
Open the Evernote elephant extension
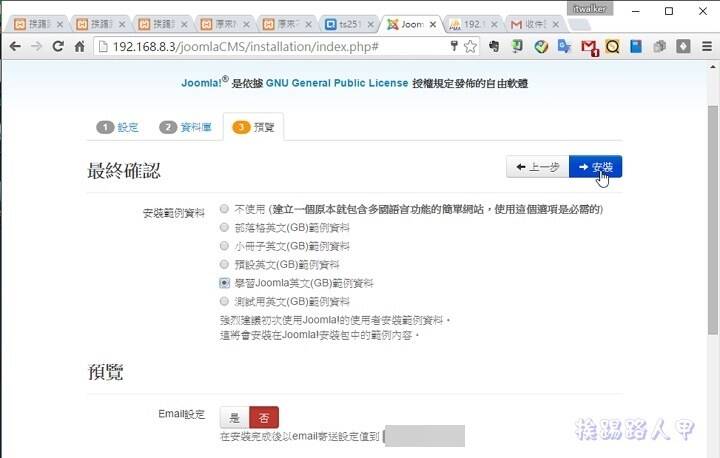point(494,46)
